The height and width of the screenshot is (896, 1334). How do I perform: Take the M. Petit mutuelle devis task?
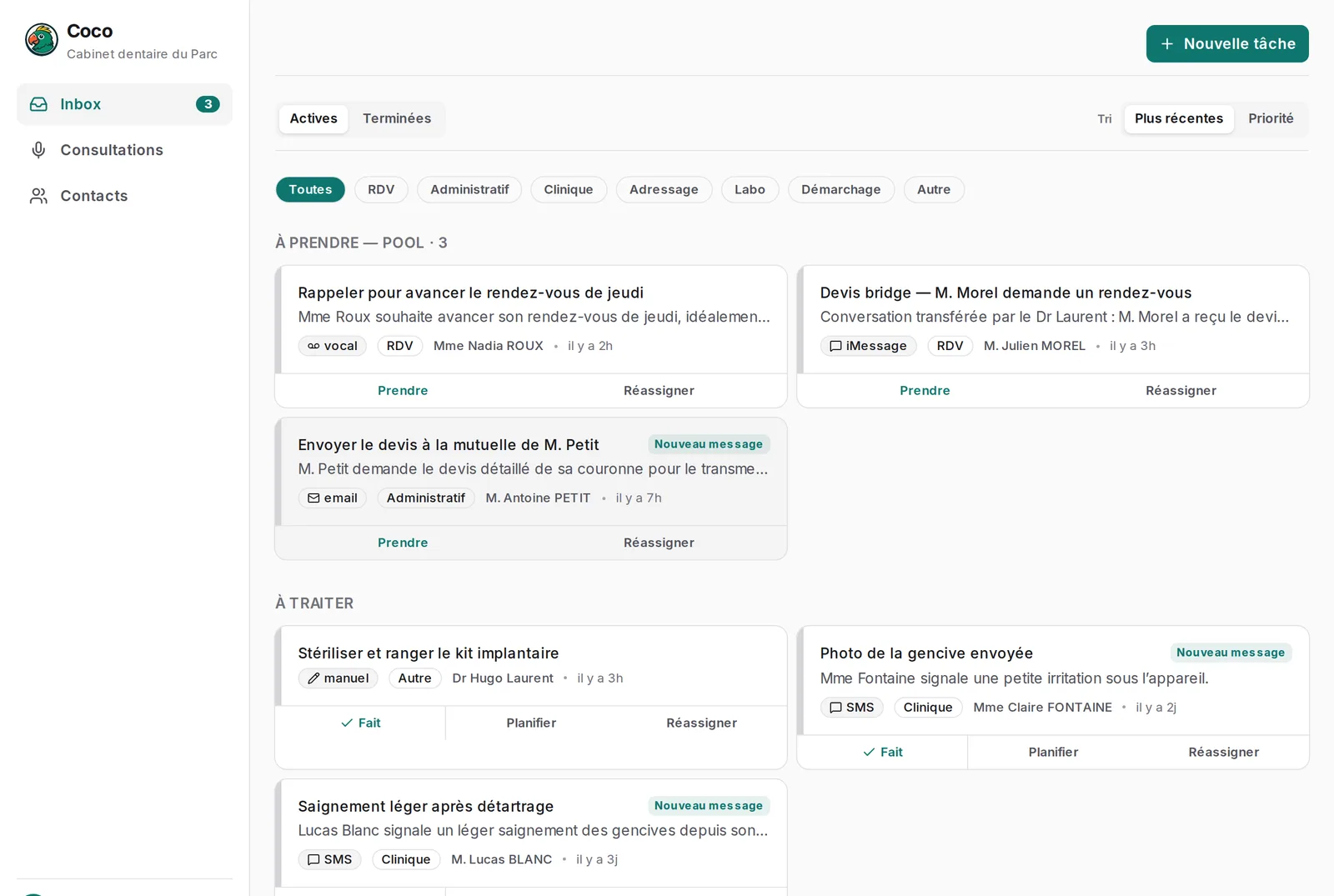point(403,543)
